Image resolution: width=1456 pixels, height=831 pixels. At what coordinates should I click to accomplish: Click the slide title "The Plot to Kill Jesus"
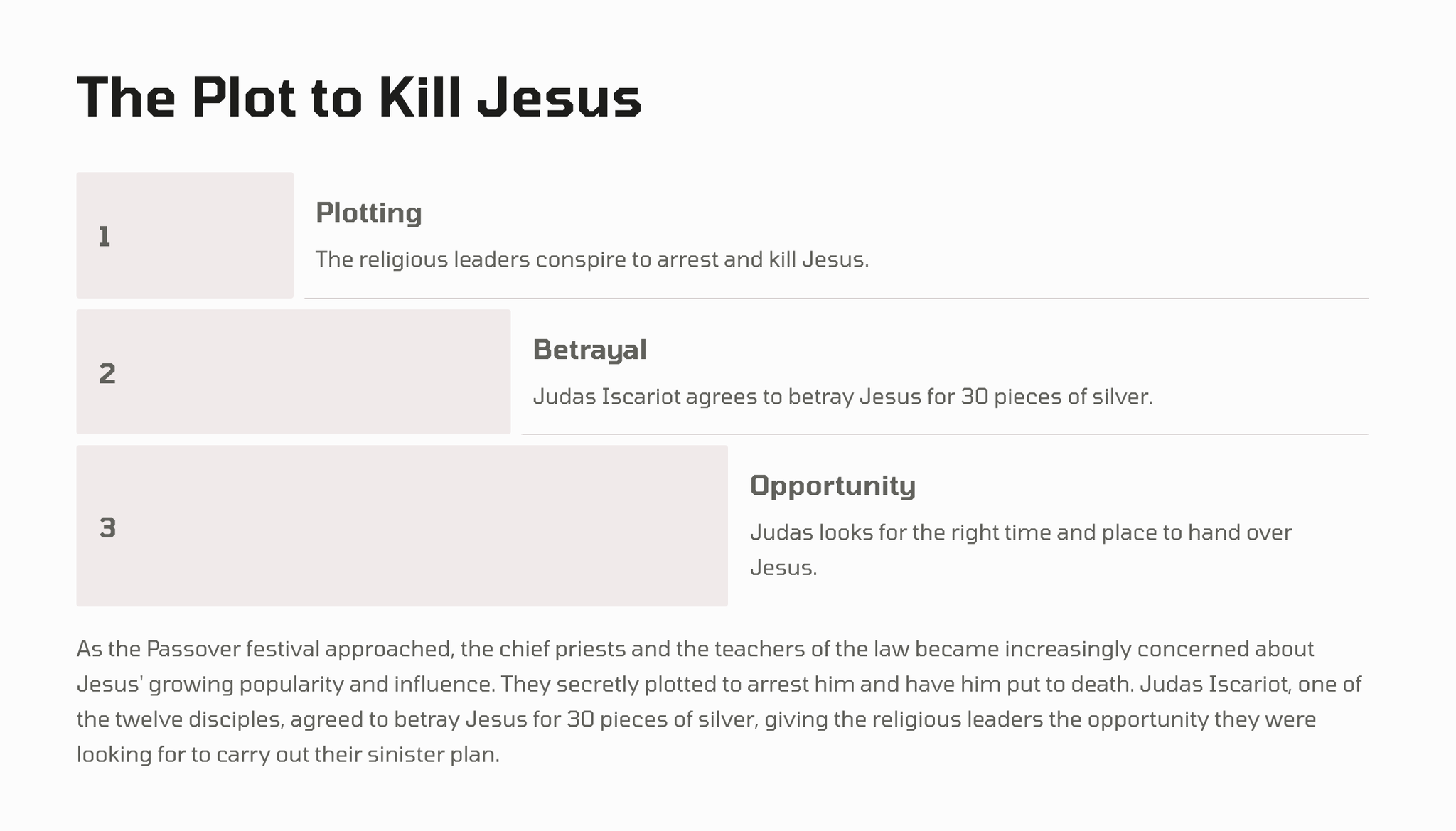click(x=358, y=97)
